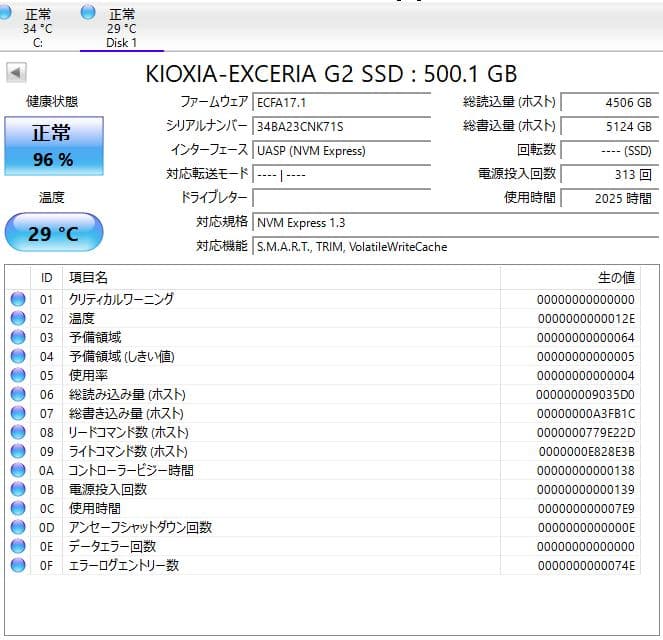
Task: Click raw value 000000000012E
Action: click(586, 319)
